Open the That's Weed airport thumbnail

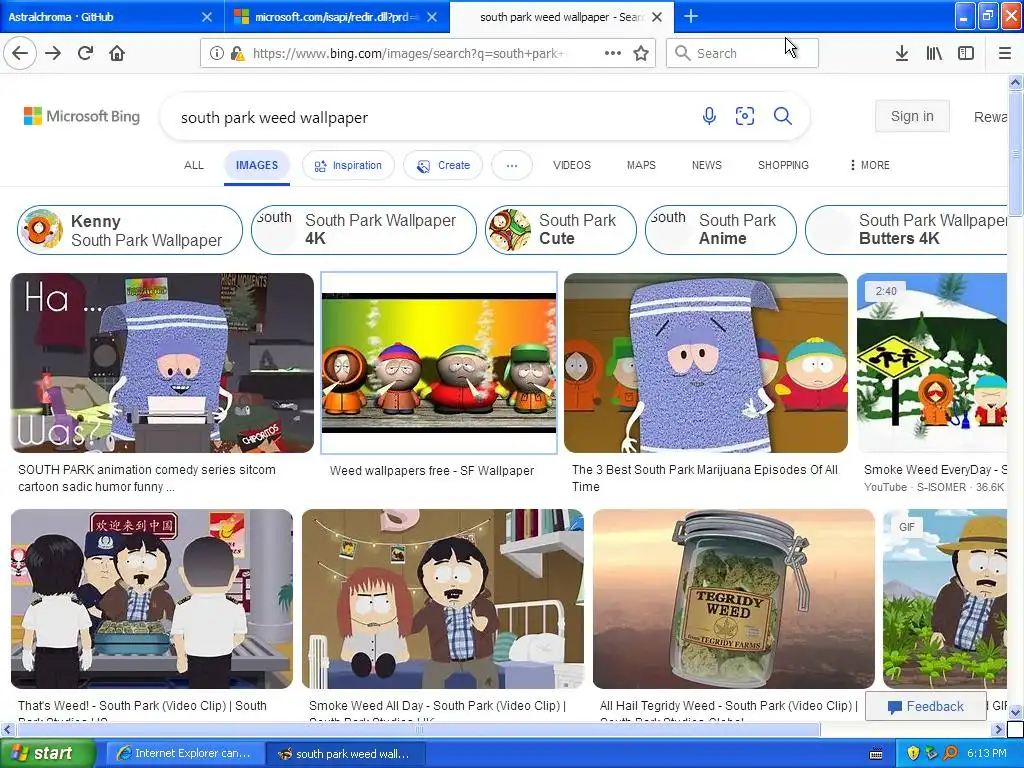coord(152,599)
